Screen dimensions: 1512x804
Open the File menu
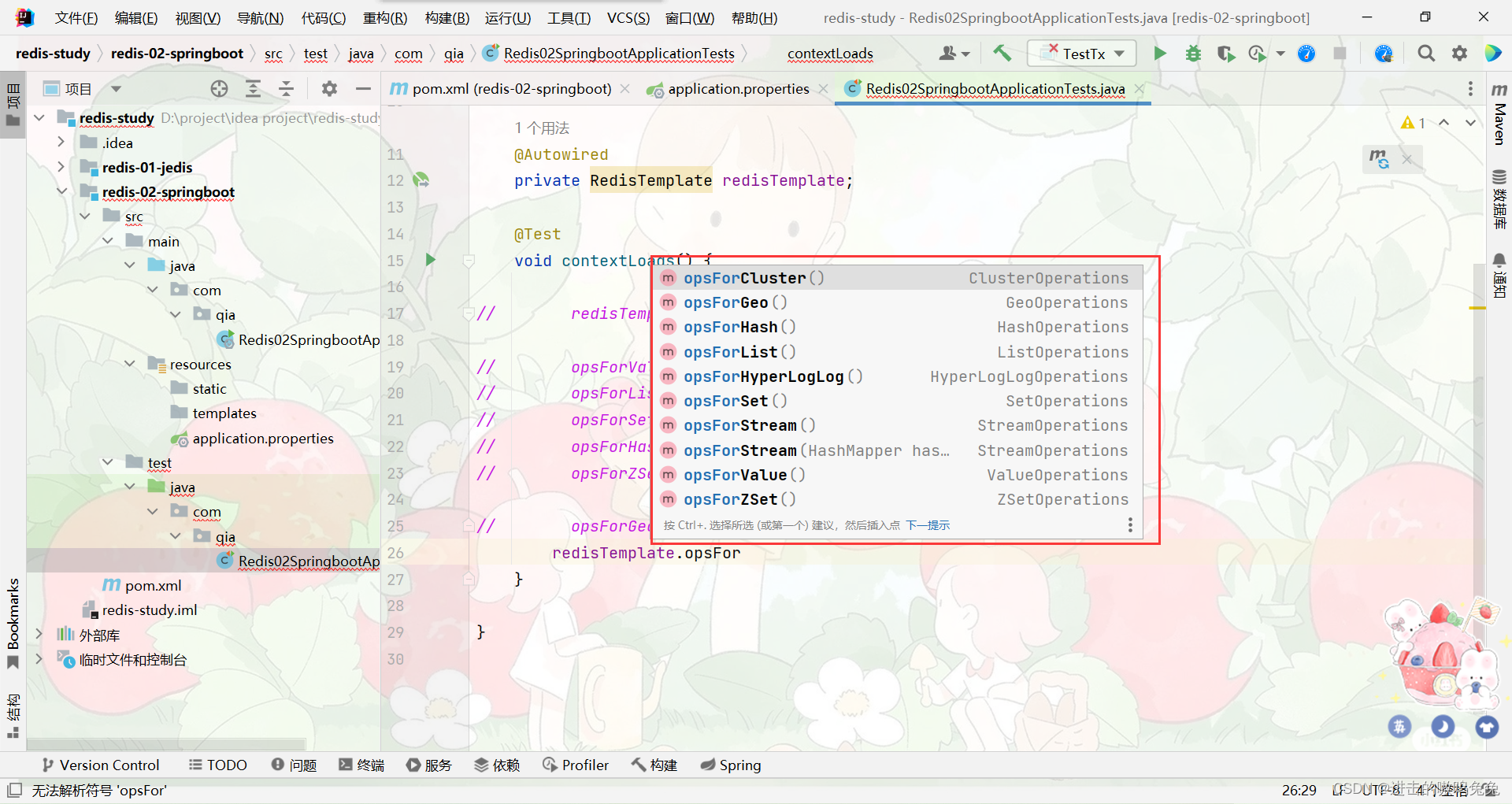[x=76, y=17]
